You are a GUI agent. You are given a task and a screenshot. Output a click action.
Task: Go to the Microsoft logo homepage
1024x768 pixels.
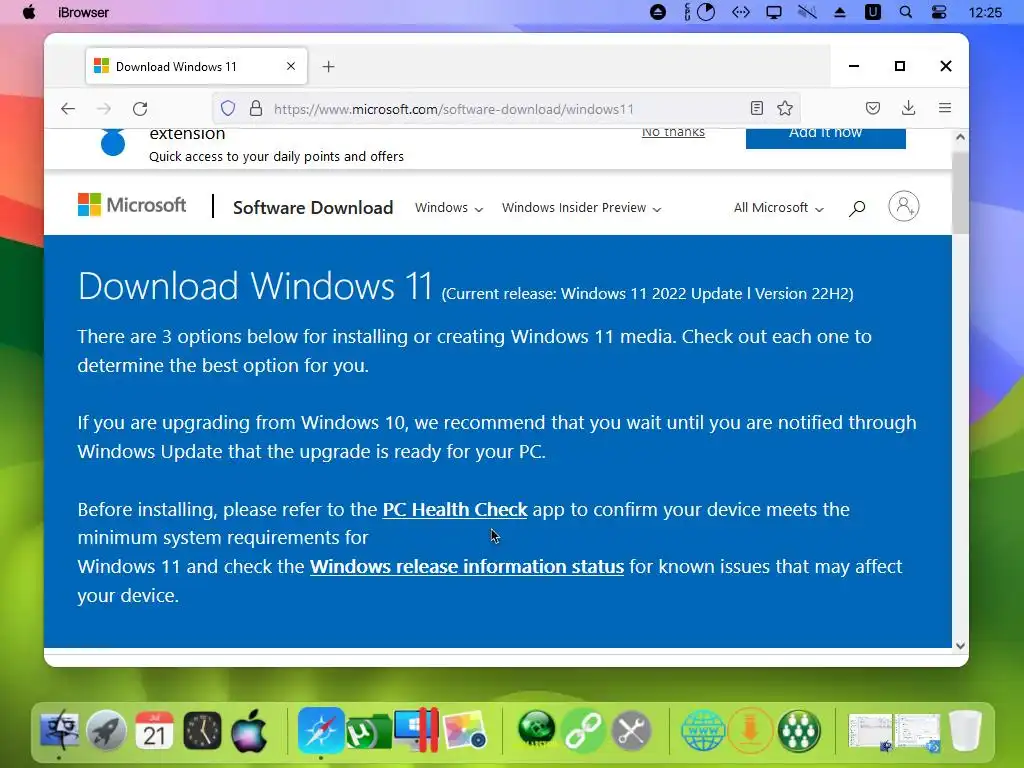132,205
